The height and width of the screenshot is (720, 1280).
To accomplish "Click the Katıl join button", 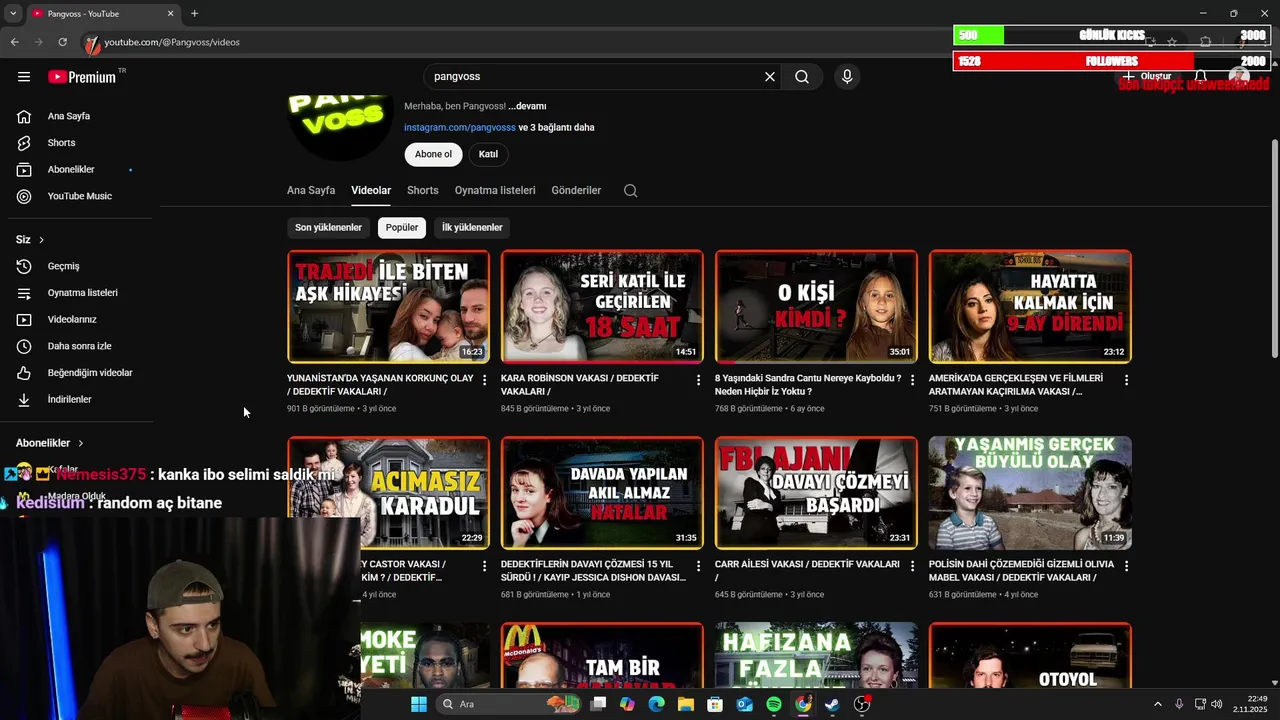I will click(488, 154).
